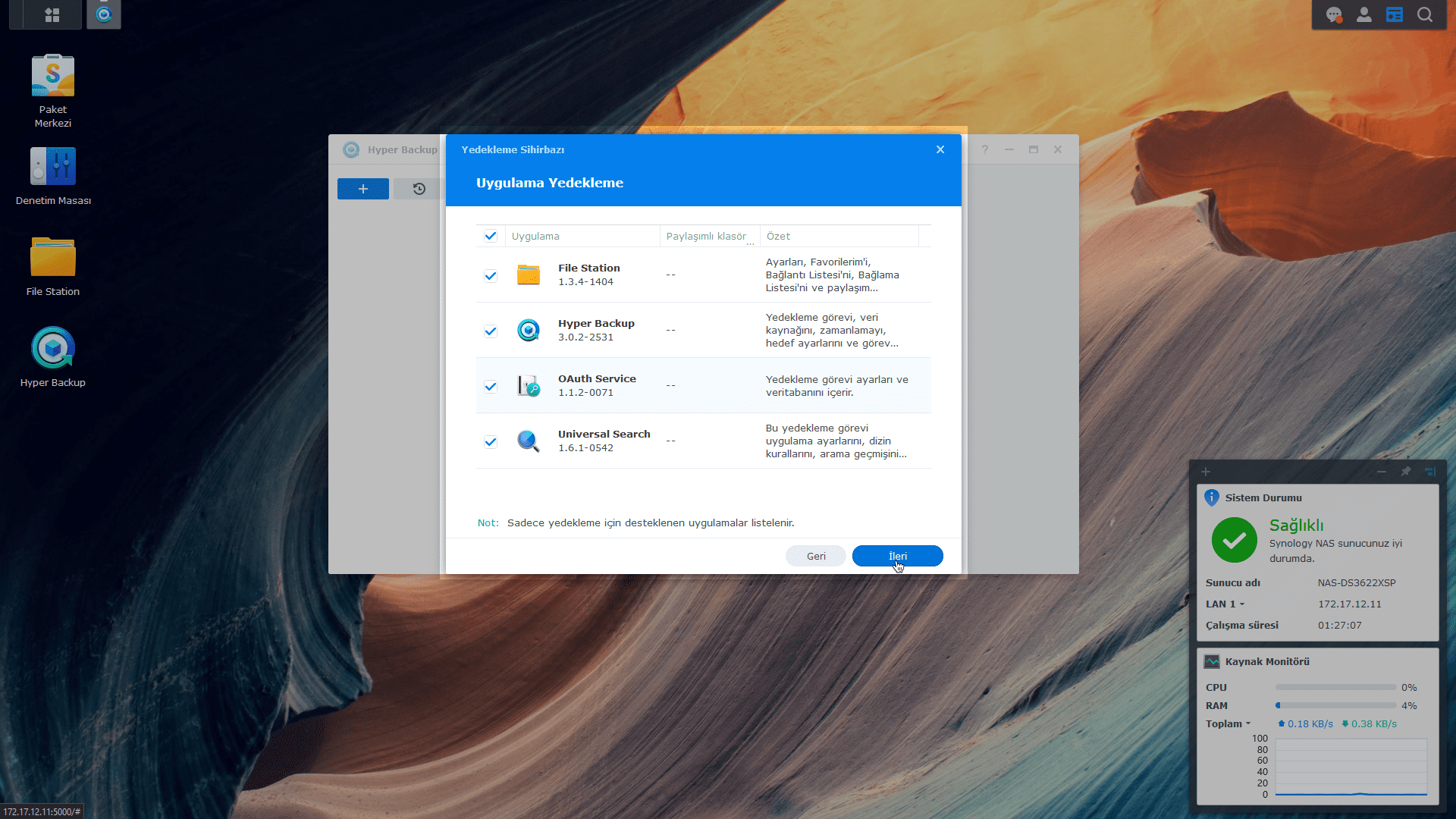The height and width of the screenshot is (819, 1456).
Task: Open the user account options icon
Action: pyautogui.click(x=1363, y=14)
